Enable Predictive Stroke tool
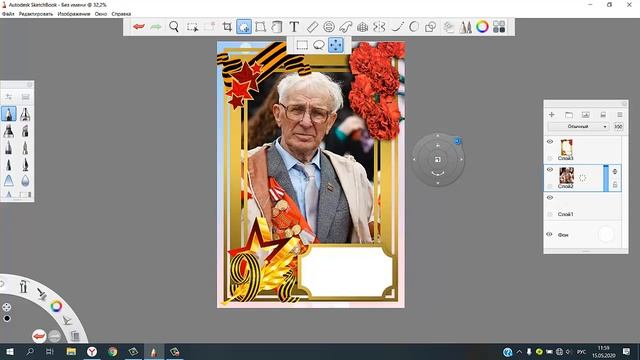This screenshot has height=360, width=640. (413, 27)
